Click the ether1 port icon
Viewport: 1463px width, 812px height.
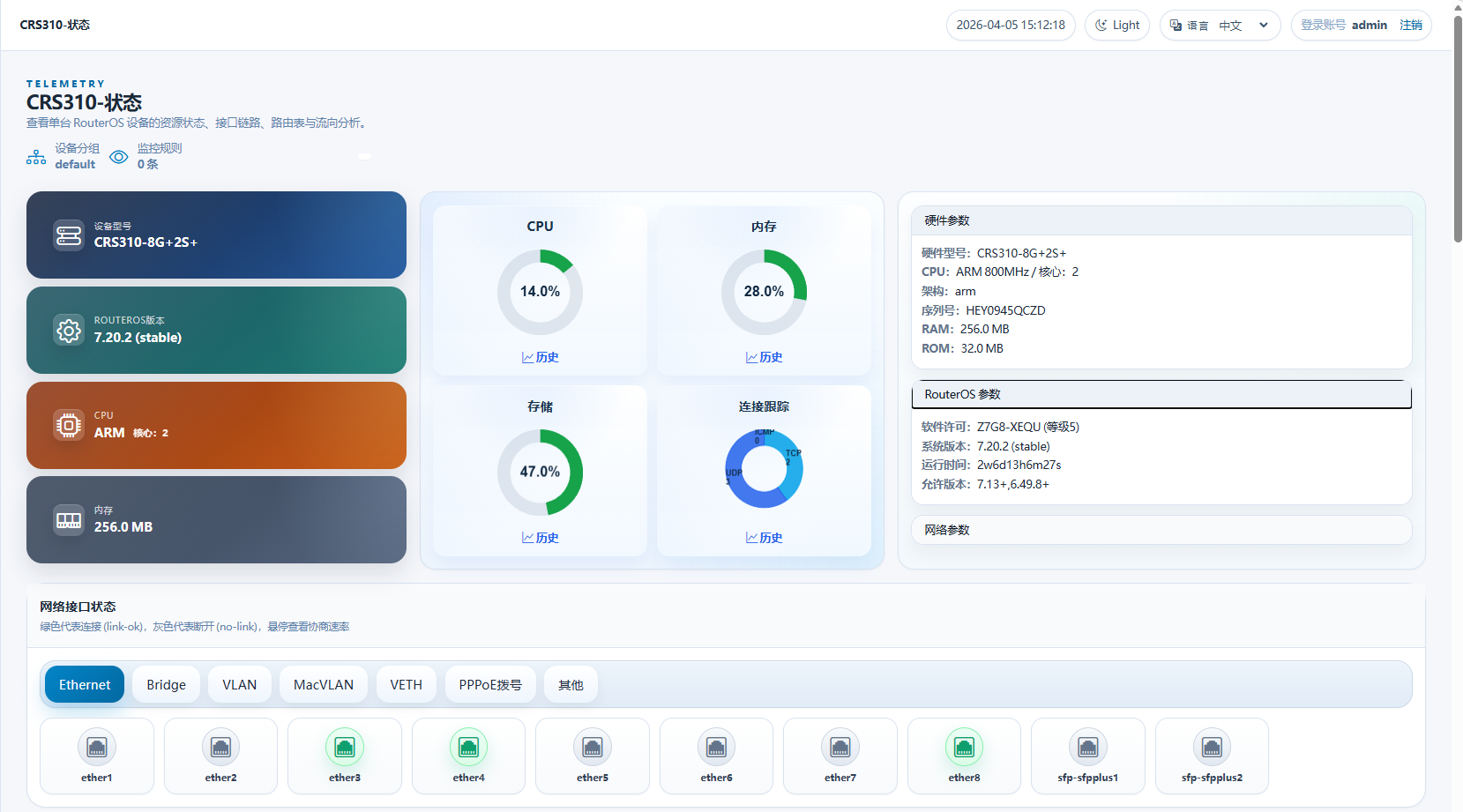click(x=97, y=748)
